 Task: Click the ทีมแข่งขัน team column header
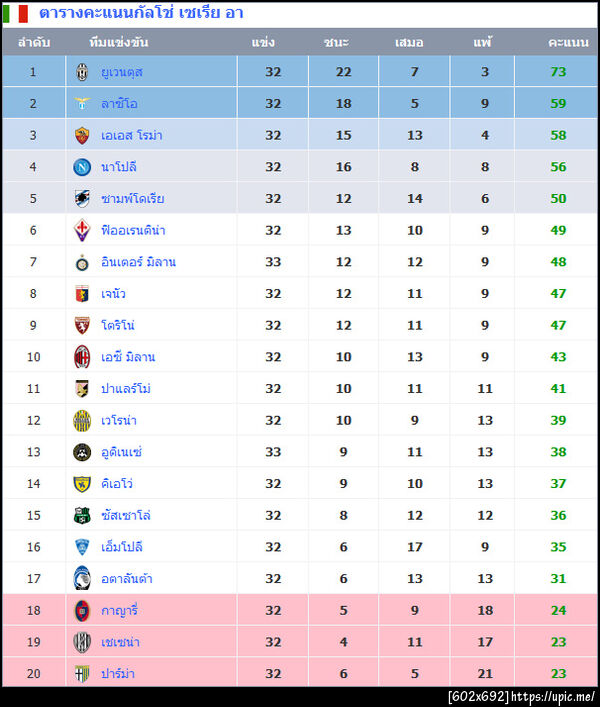click(x=118, y=43)
